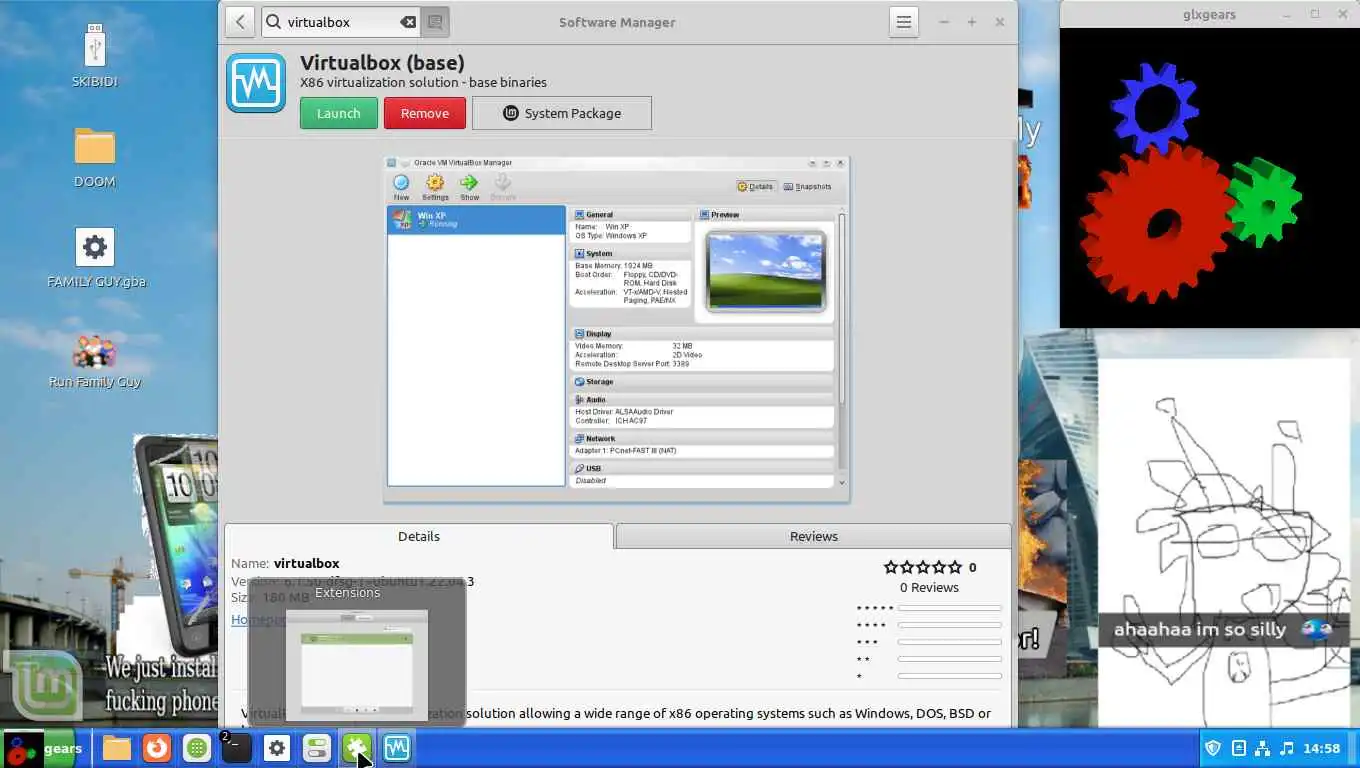
Task: Click the 'Name: virtualbox' text
Action: click(285, 563)
